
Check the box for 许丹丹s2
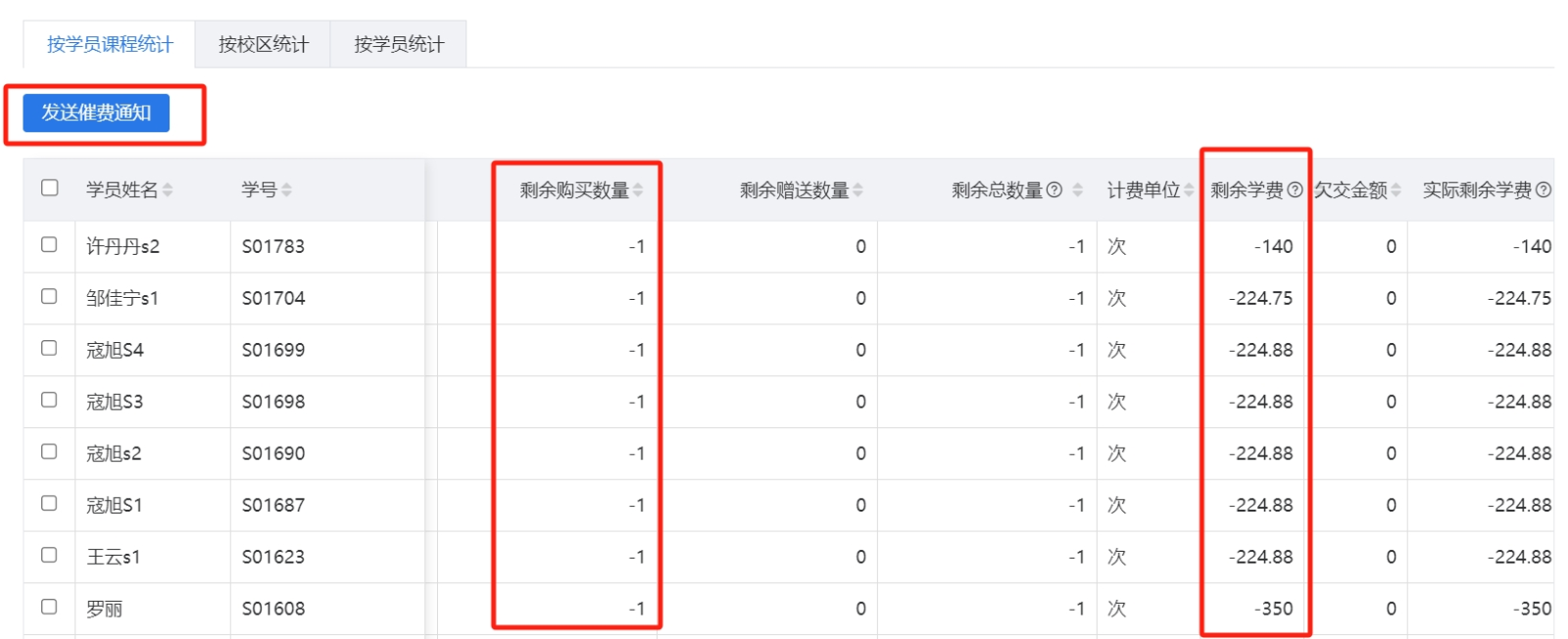tap(49, 245)
